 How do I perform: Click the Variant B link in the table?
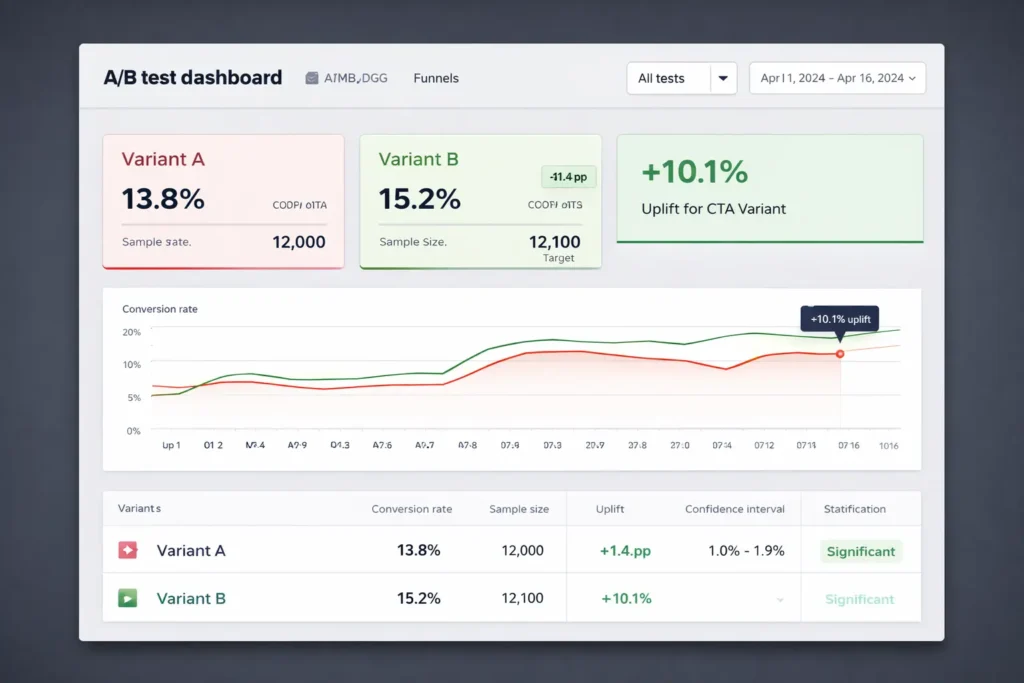click(191, 598)
